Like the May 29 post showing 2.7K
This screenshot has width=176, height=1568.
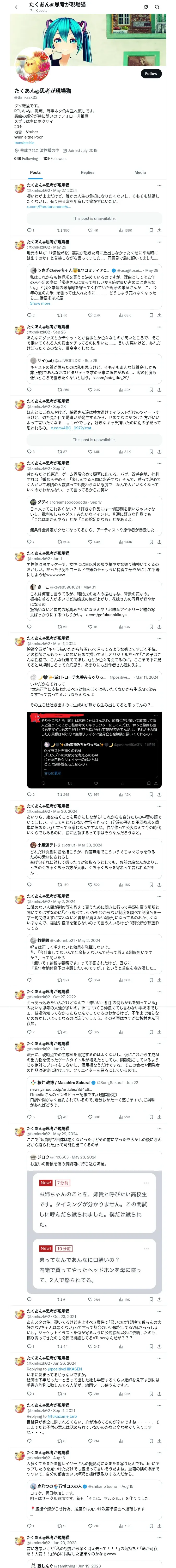pyautogui.click(x=94, y=315)
